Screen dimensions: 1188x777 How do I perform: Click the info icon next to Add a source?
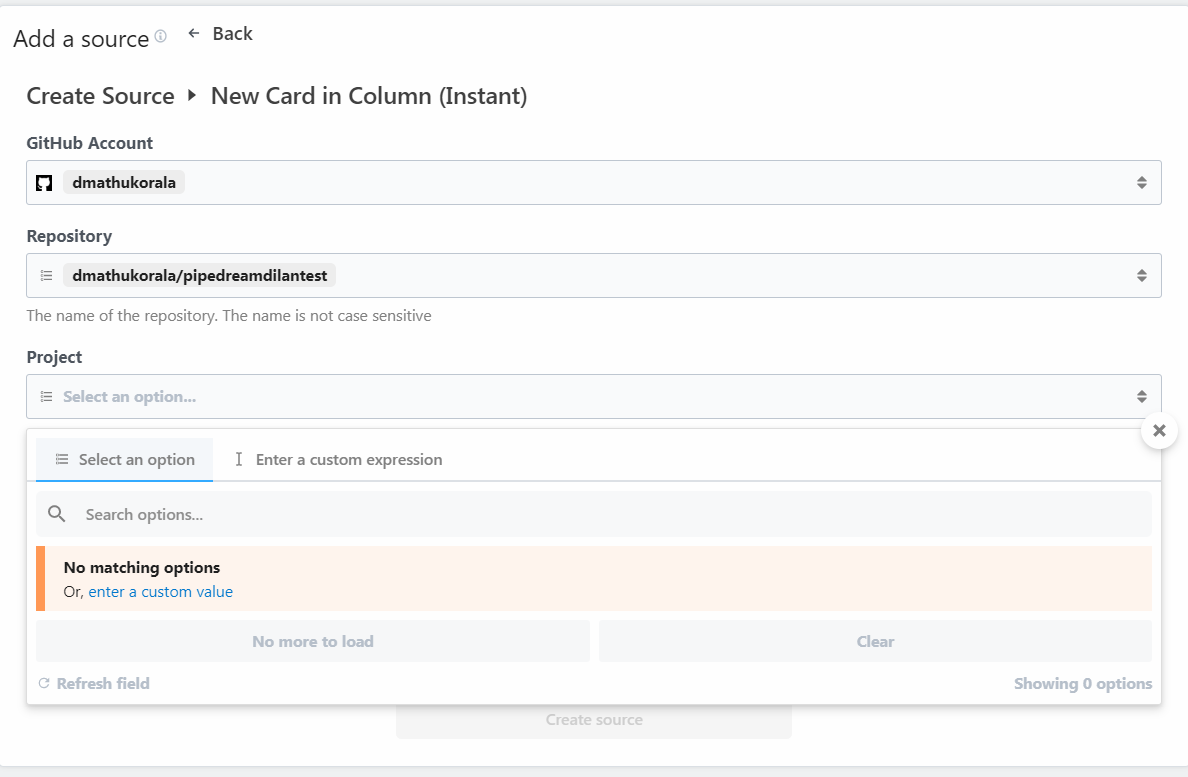pos(161,36)
